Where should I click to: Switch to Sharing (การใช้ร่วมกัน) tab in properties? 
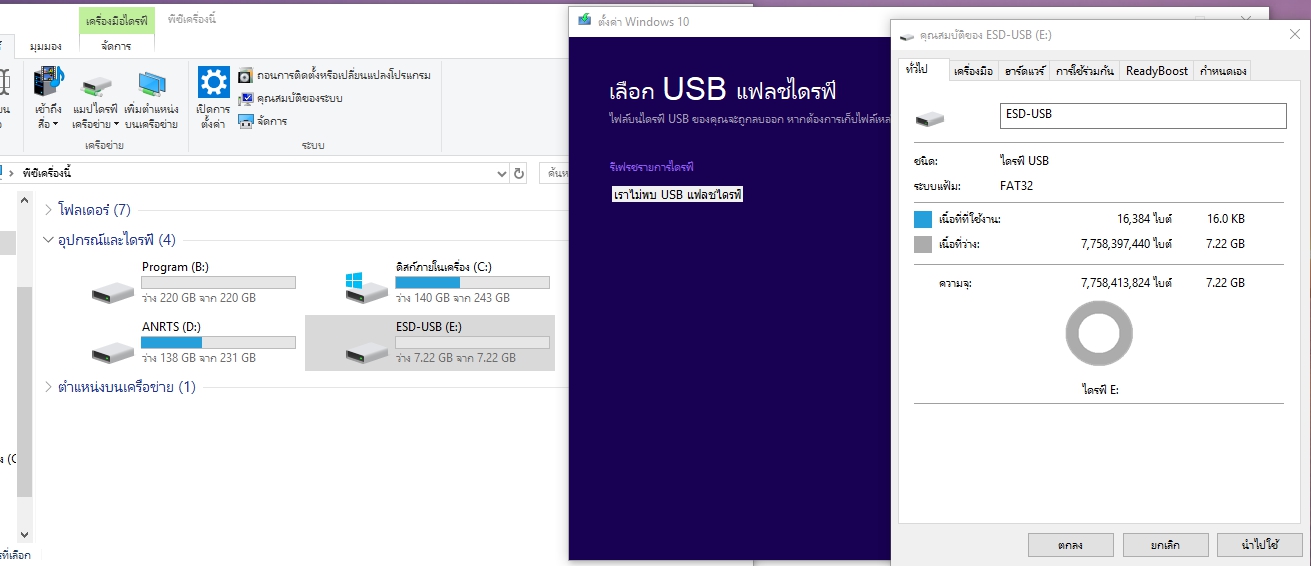pyautogui.click(x=1085, y=71)
